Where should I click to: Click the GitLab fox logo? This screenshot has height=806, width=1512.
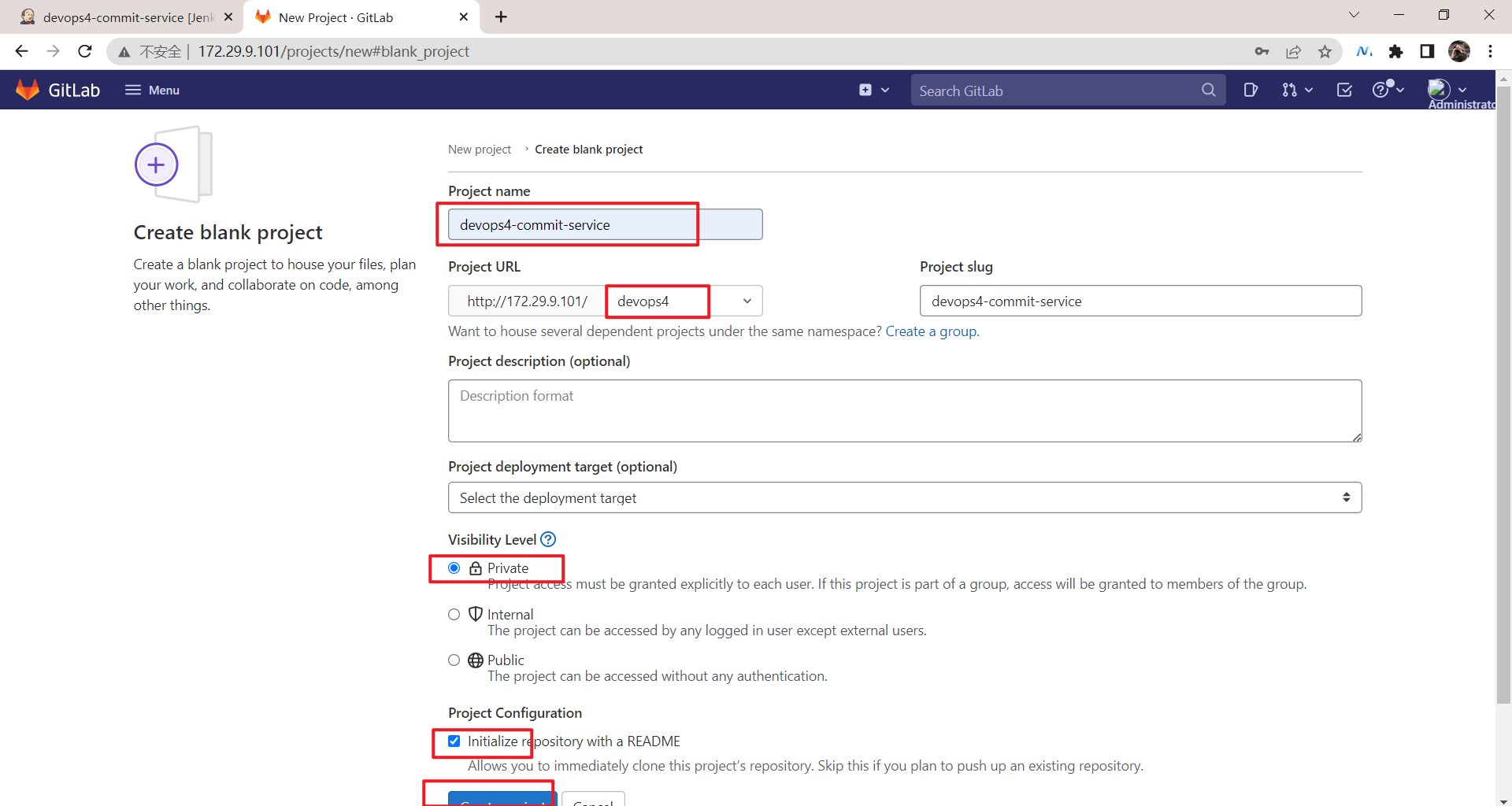tap(28, 90)
